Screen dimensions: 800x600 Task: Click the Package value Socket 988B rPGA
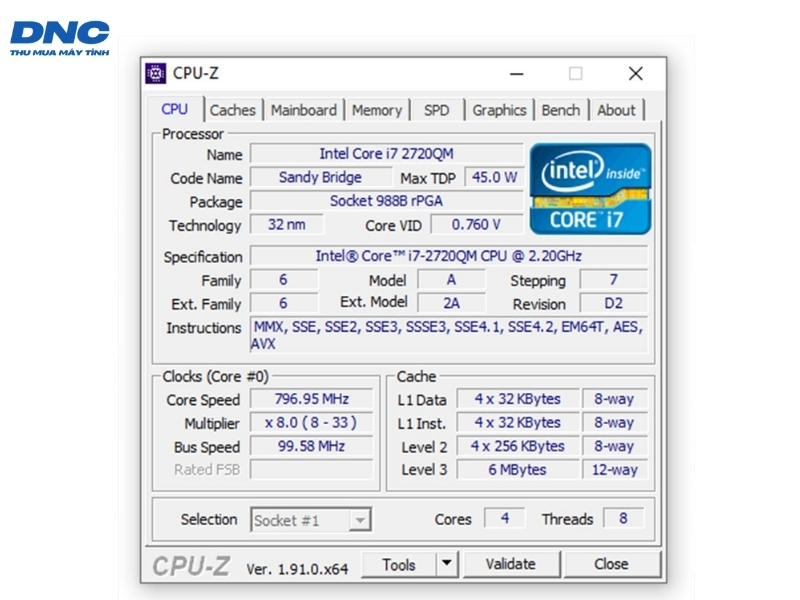click(x=387, y=201)
